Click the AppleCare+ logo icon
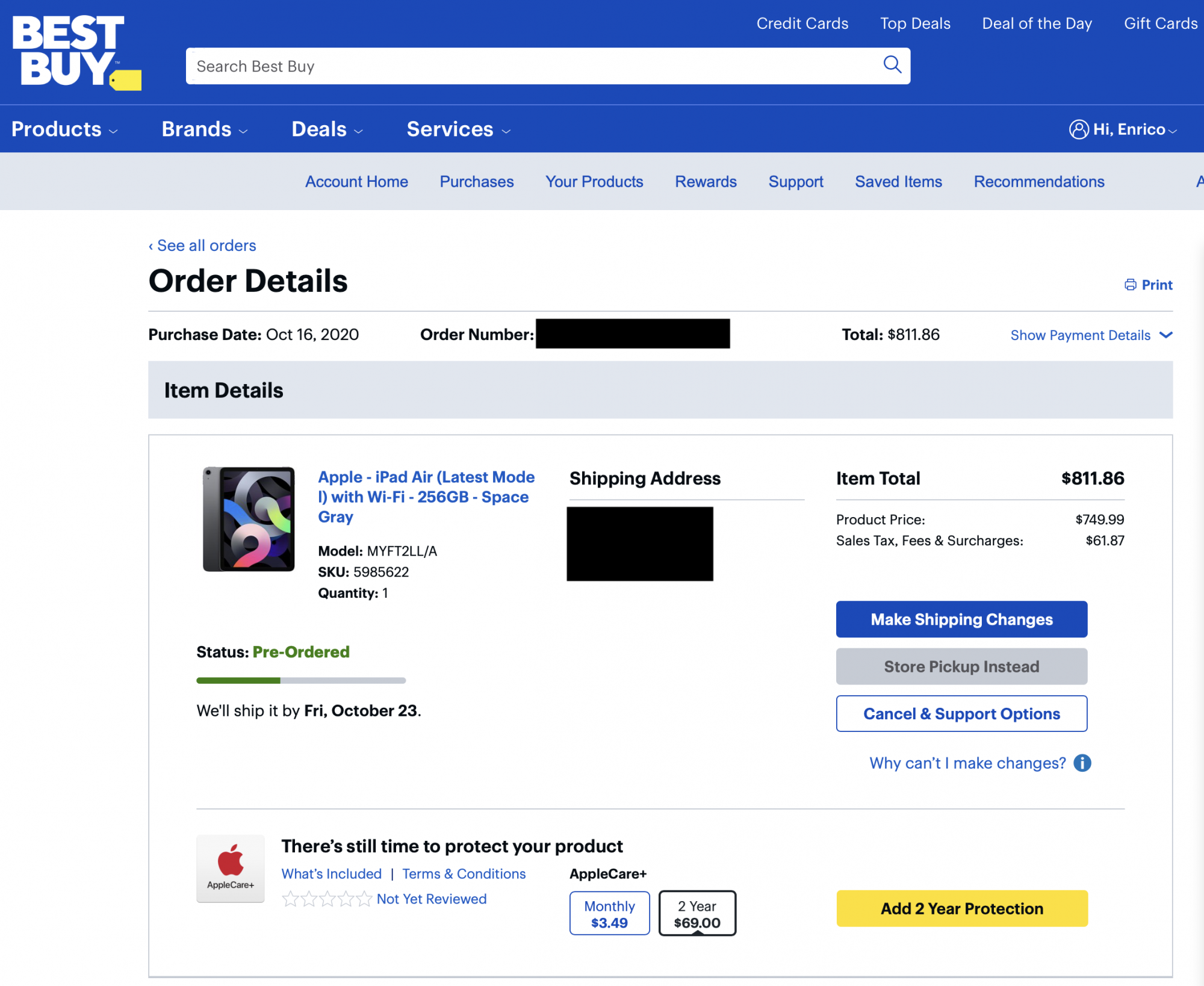 coord(231,868)
